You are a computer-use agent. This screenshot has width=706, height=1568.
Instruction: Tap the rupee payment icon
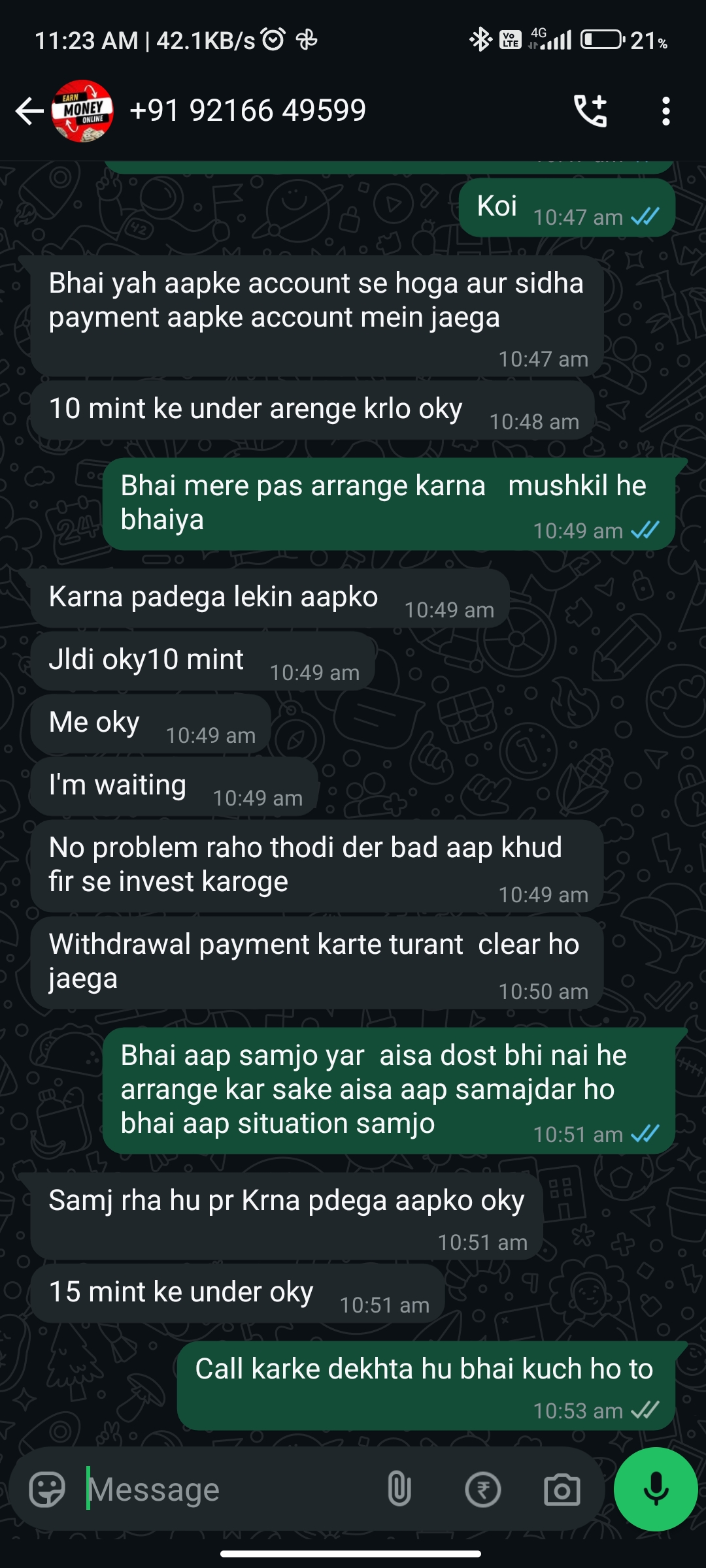[482, 1490]
